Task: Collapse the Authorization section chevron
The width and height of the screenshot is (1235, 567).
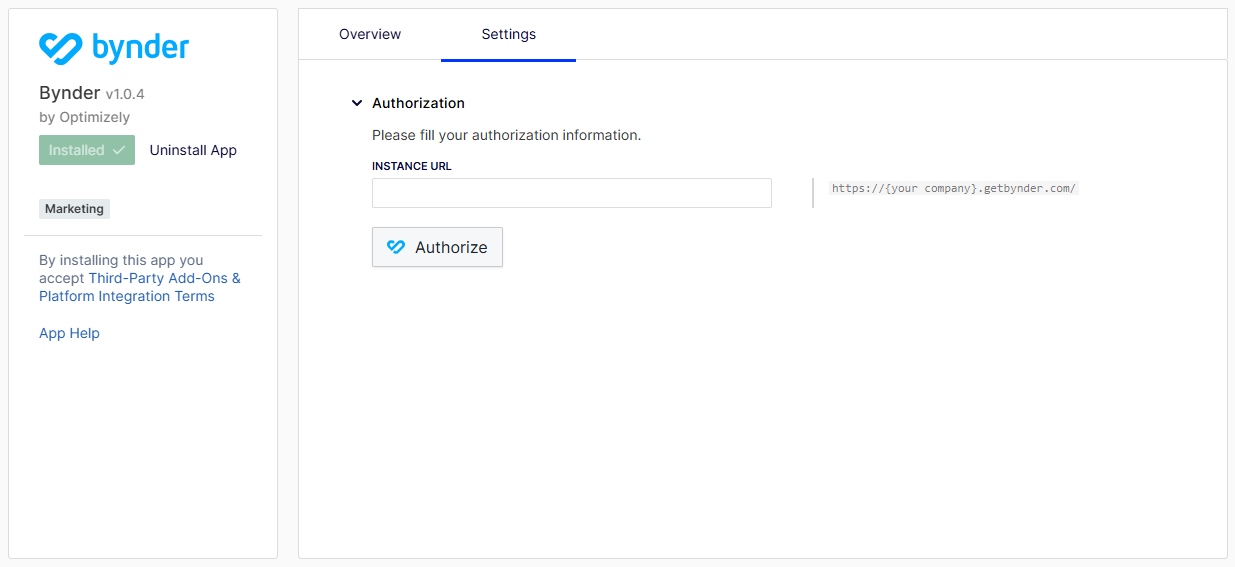Action: pos(357,103)
